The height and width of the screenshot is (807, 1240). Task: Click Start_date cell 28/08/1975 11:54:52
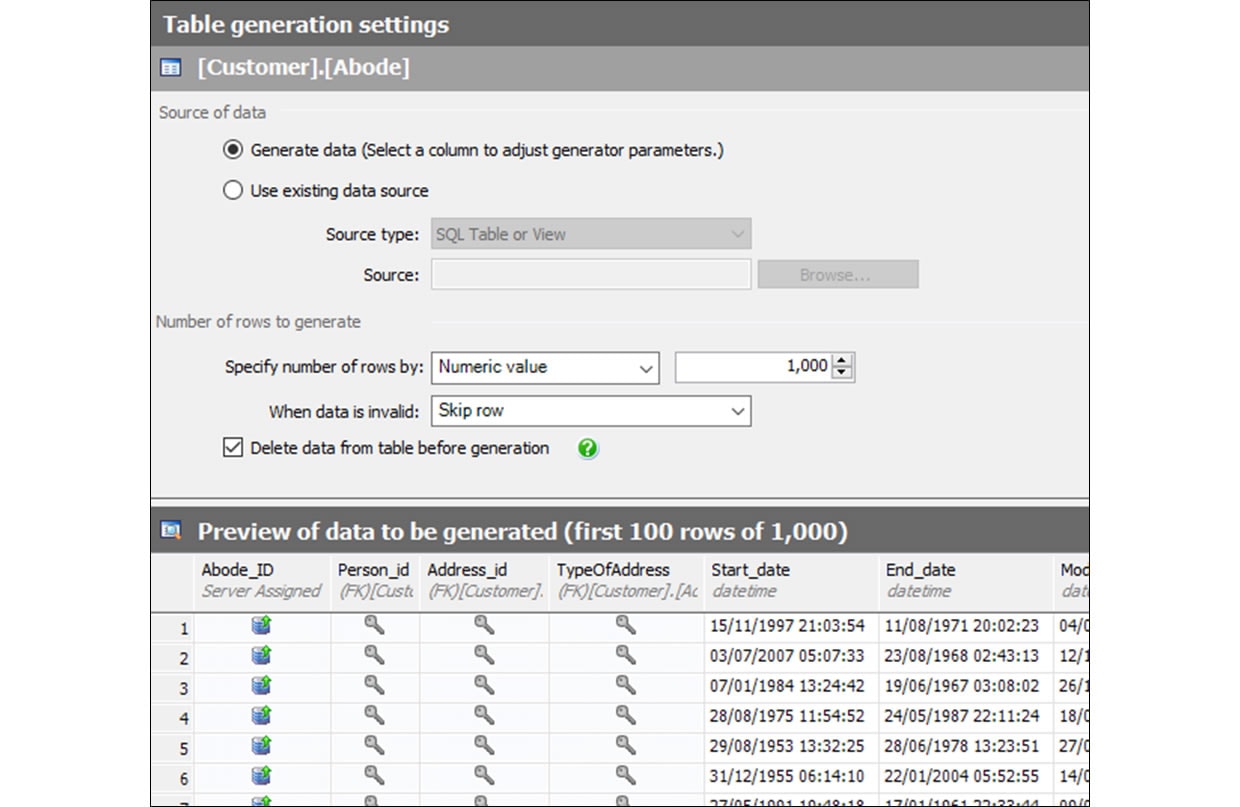791,716
